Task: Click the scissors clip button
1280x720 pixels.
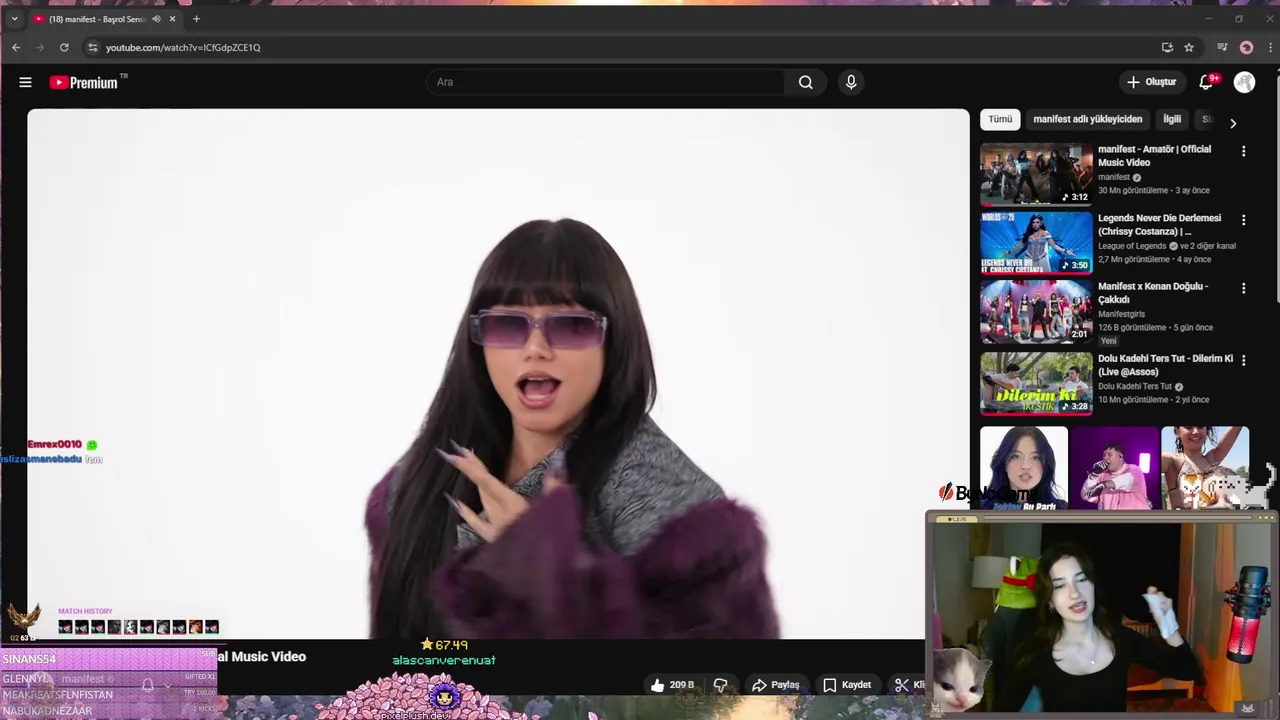Action: [903, 685]
